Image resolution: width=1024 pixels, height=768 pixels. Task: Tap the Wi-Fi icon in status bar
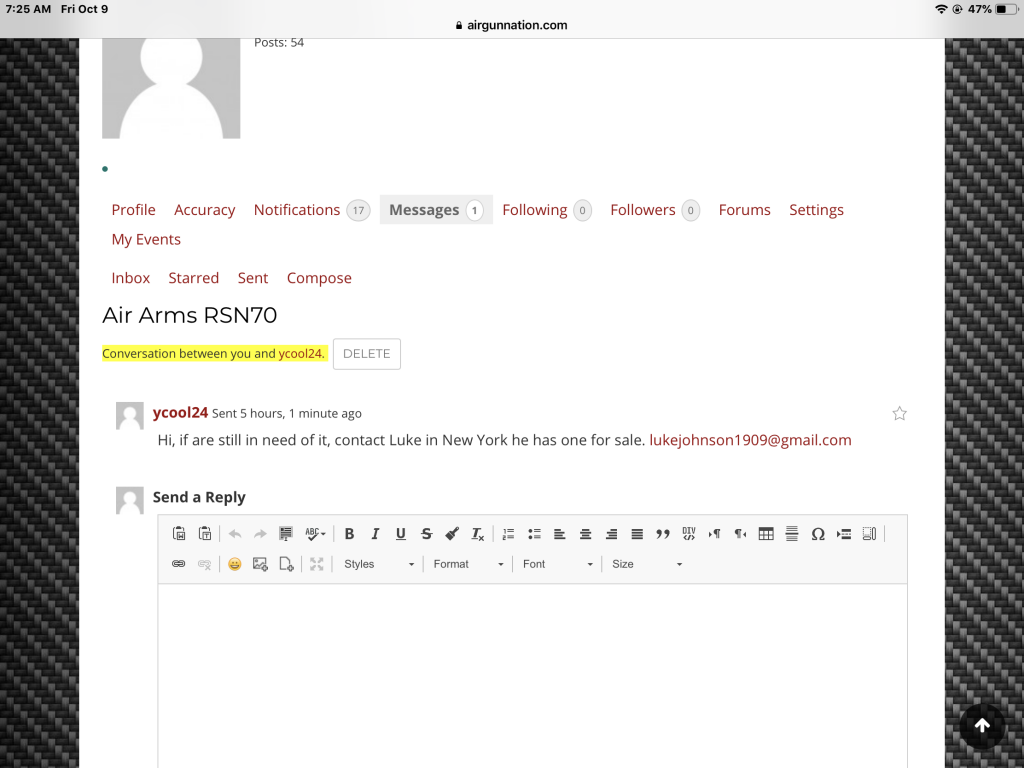[x=941, y=9]
